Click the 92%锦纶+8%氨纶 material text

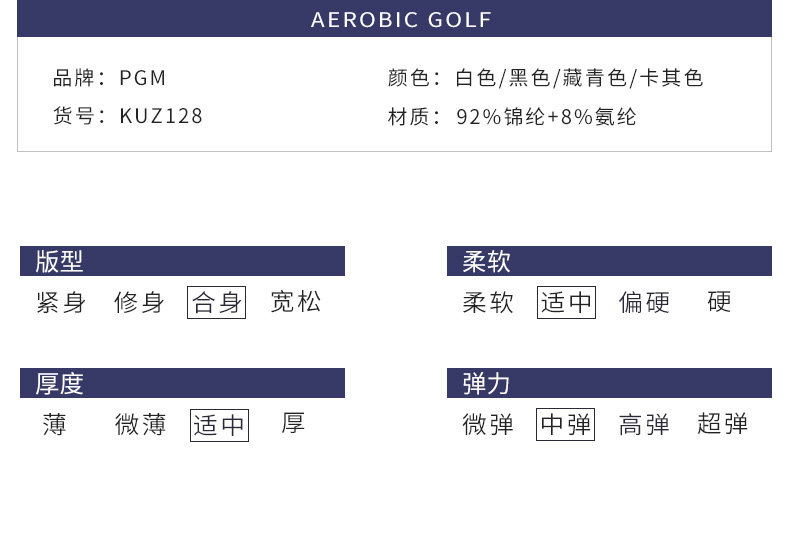546,117
